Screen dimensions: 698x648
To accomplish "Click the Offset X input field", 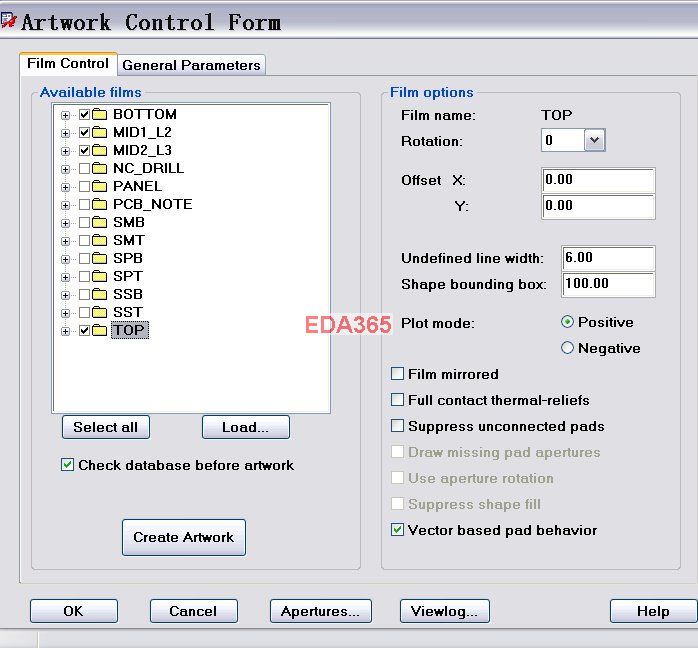I will pyautogui.click(x=598, y=180).
